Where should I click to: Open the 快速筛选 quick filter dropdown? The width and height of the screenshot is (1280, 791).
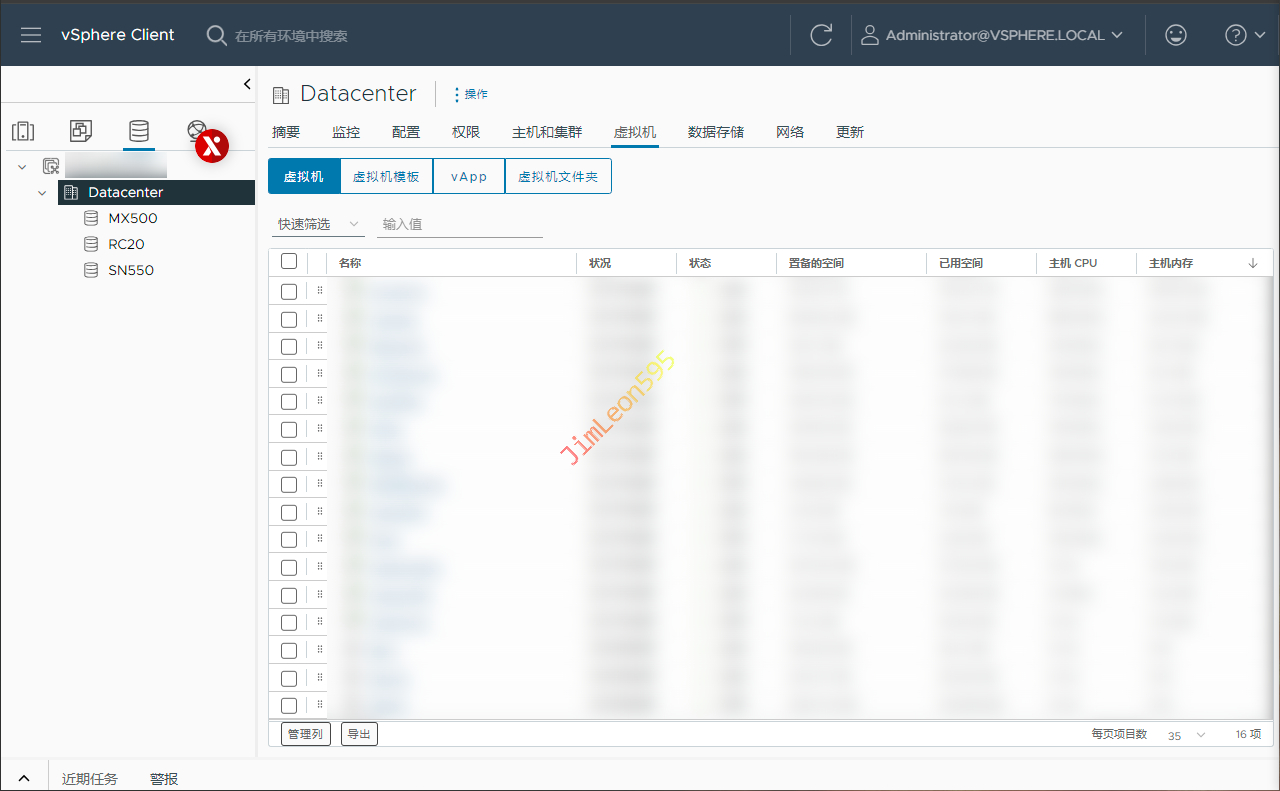(x=319, y=225)
